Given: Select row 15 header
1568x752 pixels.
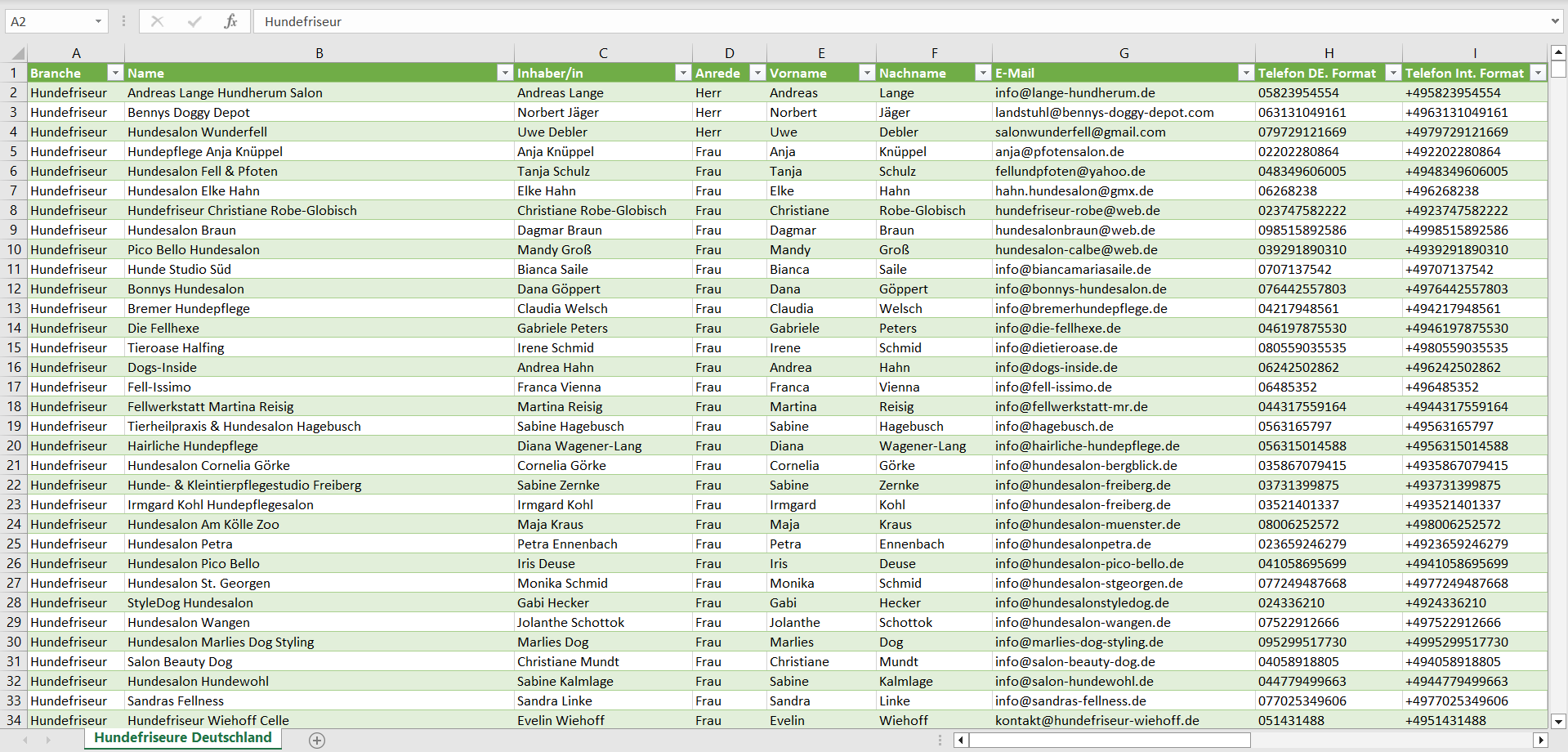Looking at the screenshot, I should [x=14, y=347].
